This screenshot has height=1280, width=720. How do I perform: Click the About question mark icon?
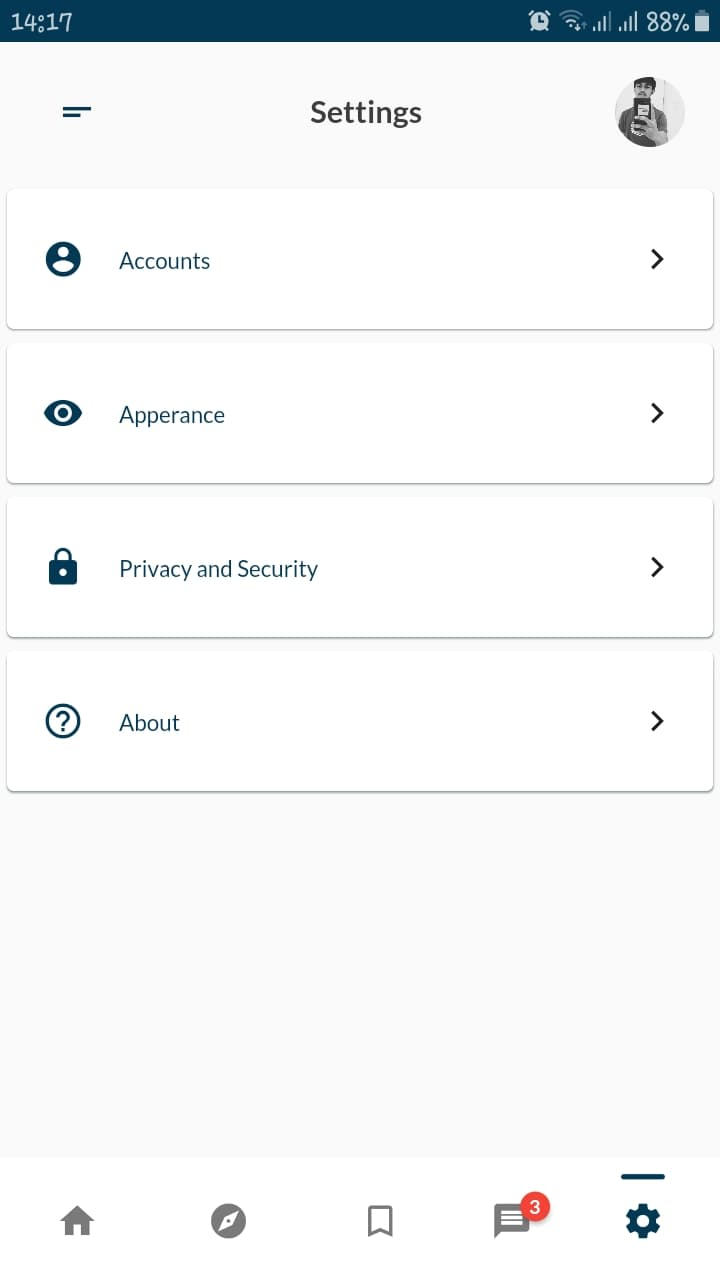tap(63, 721)
